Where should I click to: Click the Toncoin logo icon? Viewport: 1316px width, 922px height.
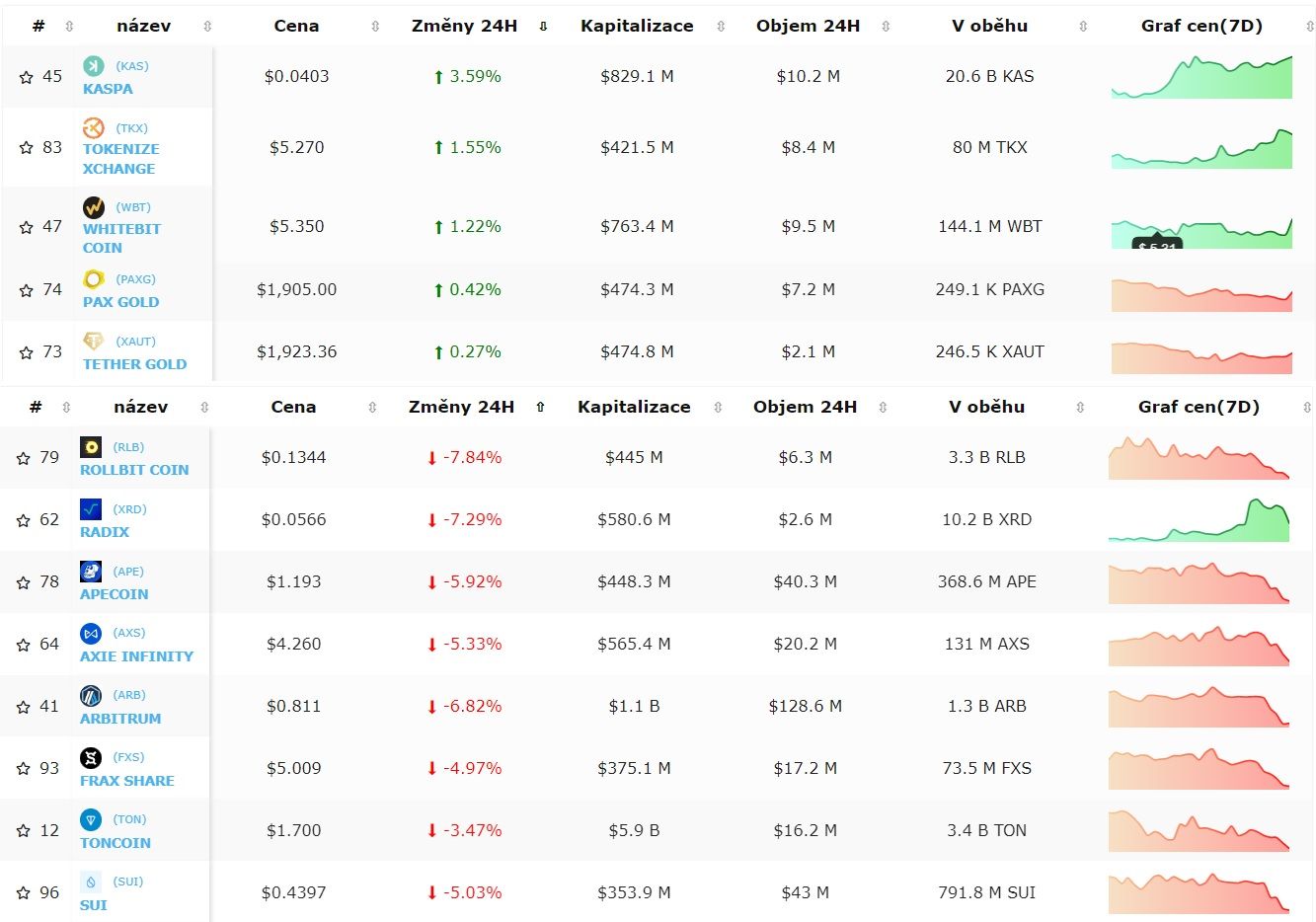tap(91, 820)
